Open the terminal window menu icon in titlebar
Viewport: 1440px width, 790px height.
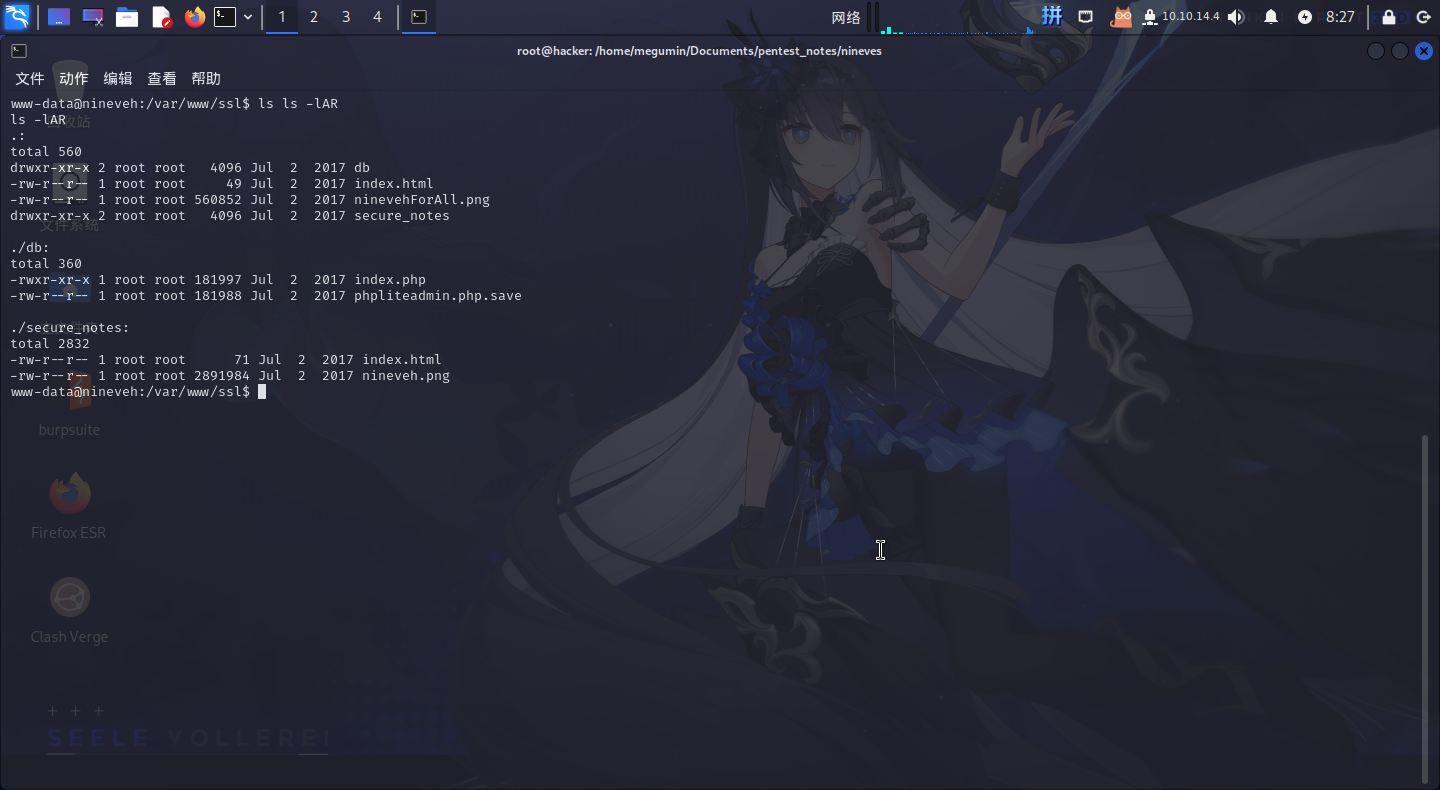point(19,51)
